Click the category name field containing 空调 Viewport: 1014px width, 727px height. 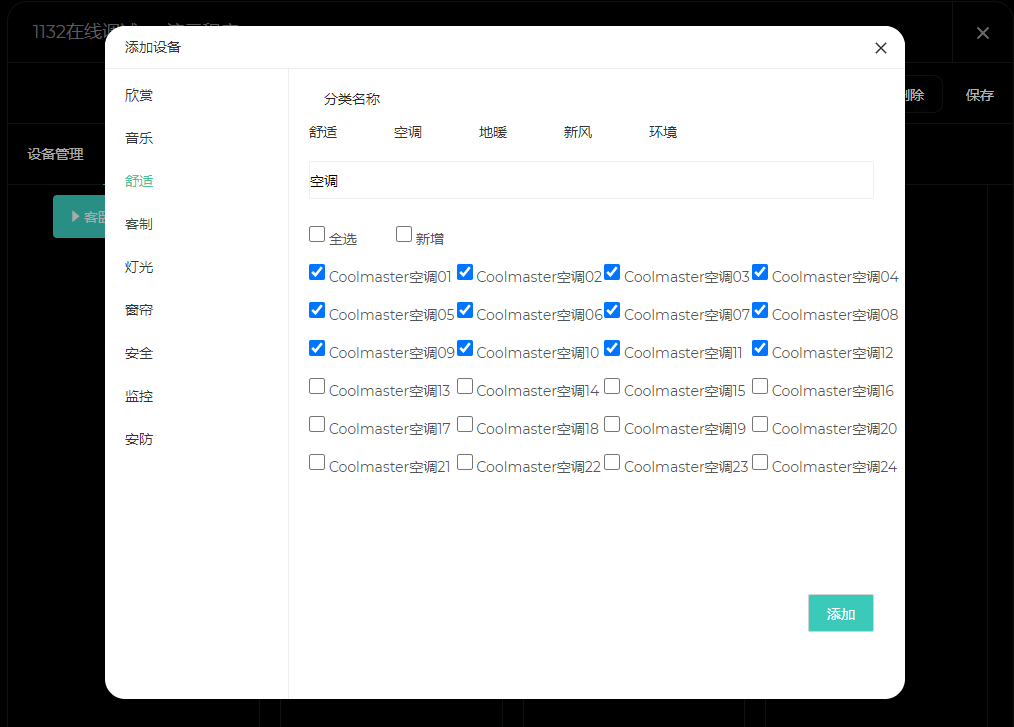coord(591,180)
